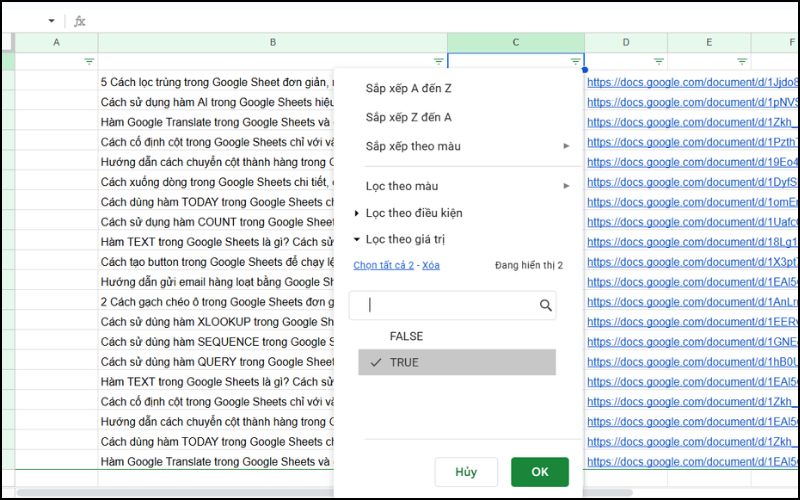Screen dimensions: 800x500
Task: Open the docs link containing 1Jjdo8
Action: (x=692, y=82)
